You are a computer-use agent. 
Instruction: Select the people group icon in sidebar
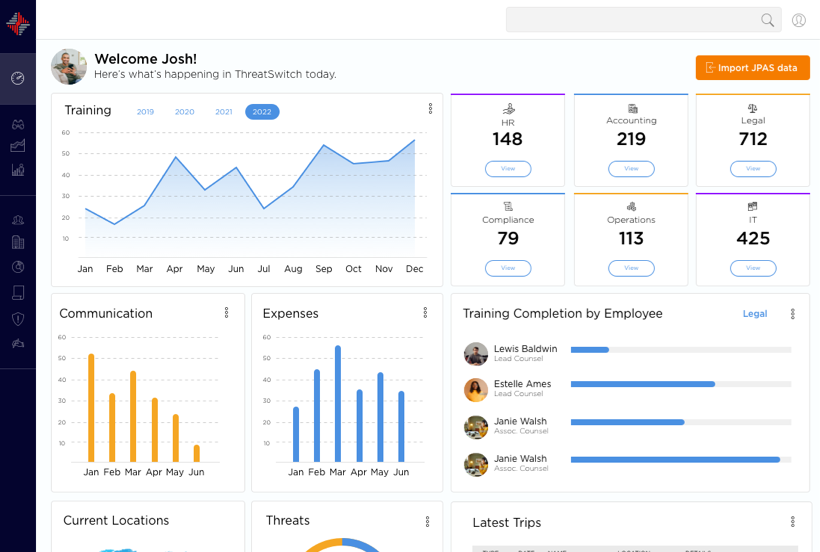coord(18,220)
